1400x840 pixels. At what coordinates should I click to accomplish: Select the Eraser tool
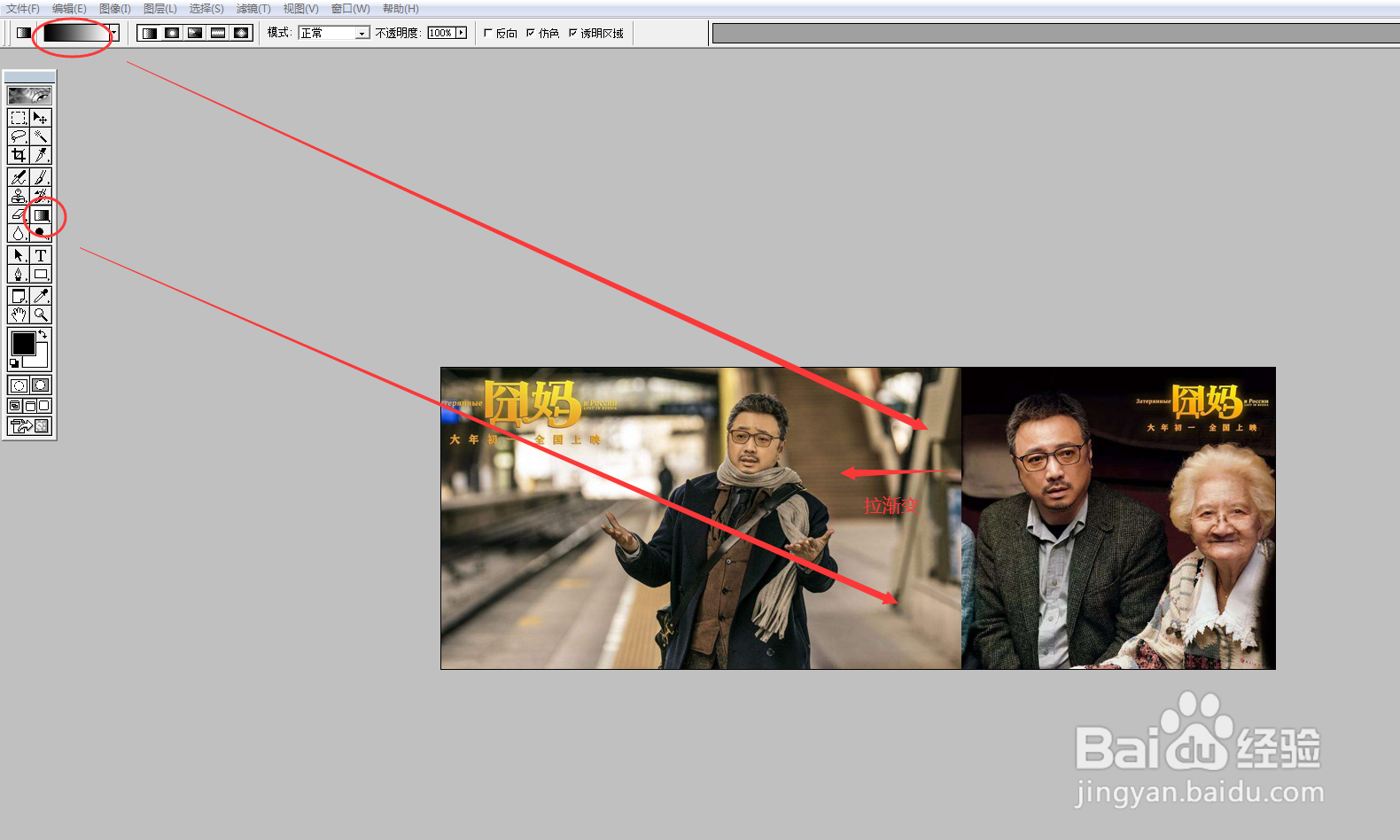(x=19, y=214)
